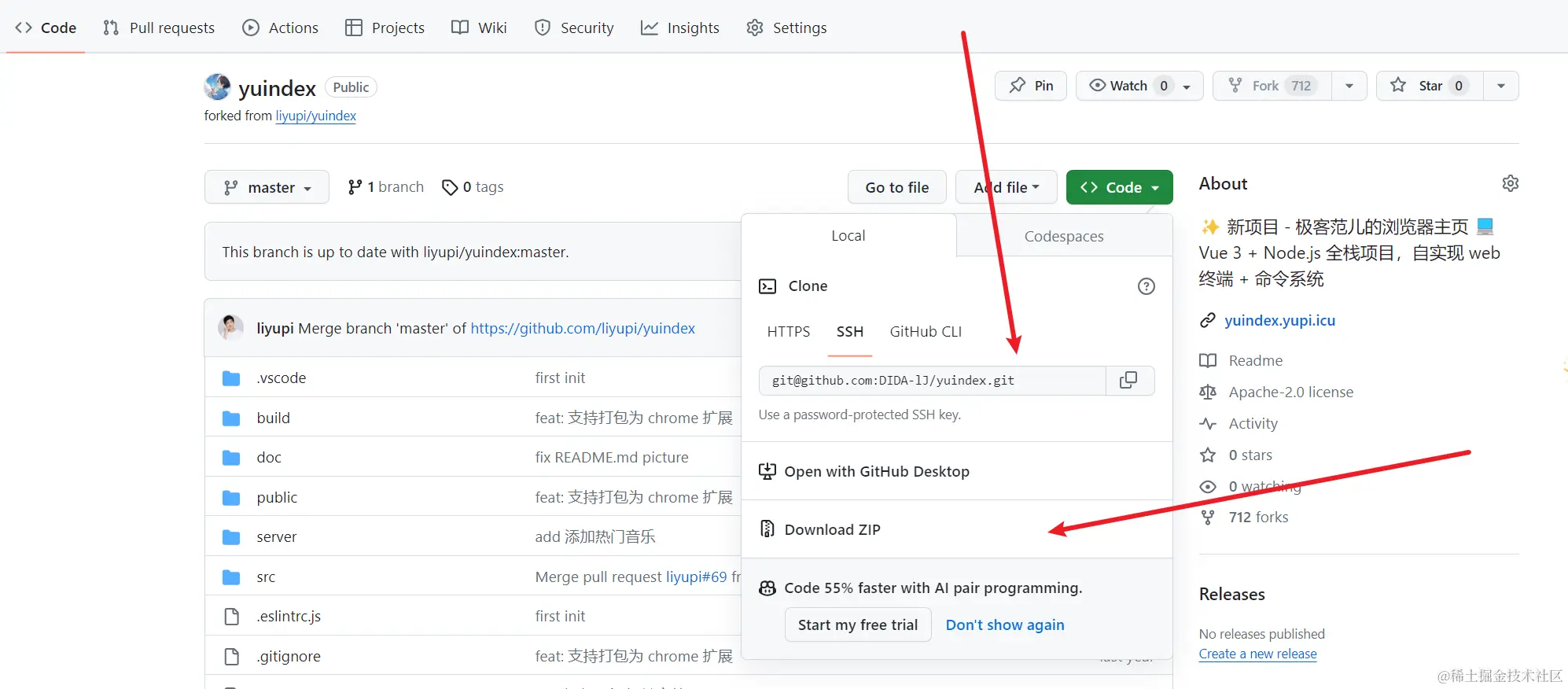Screen dimensions: 1568x689
Task: Click the Clone help question icon
Action: 1147,286
